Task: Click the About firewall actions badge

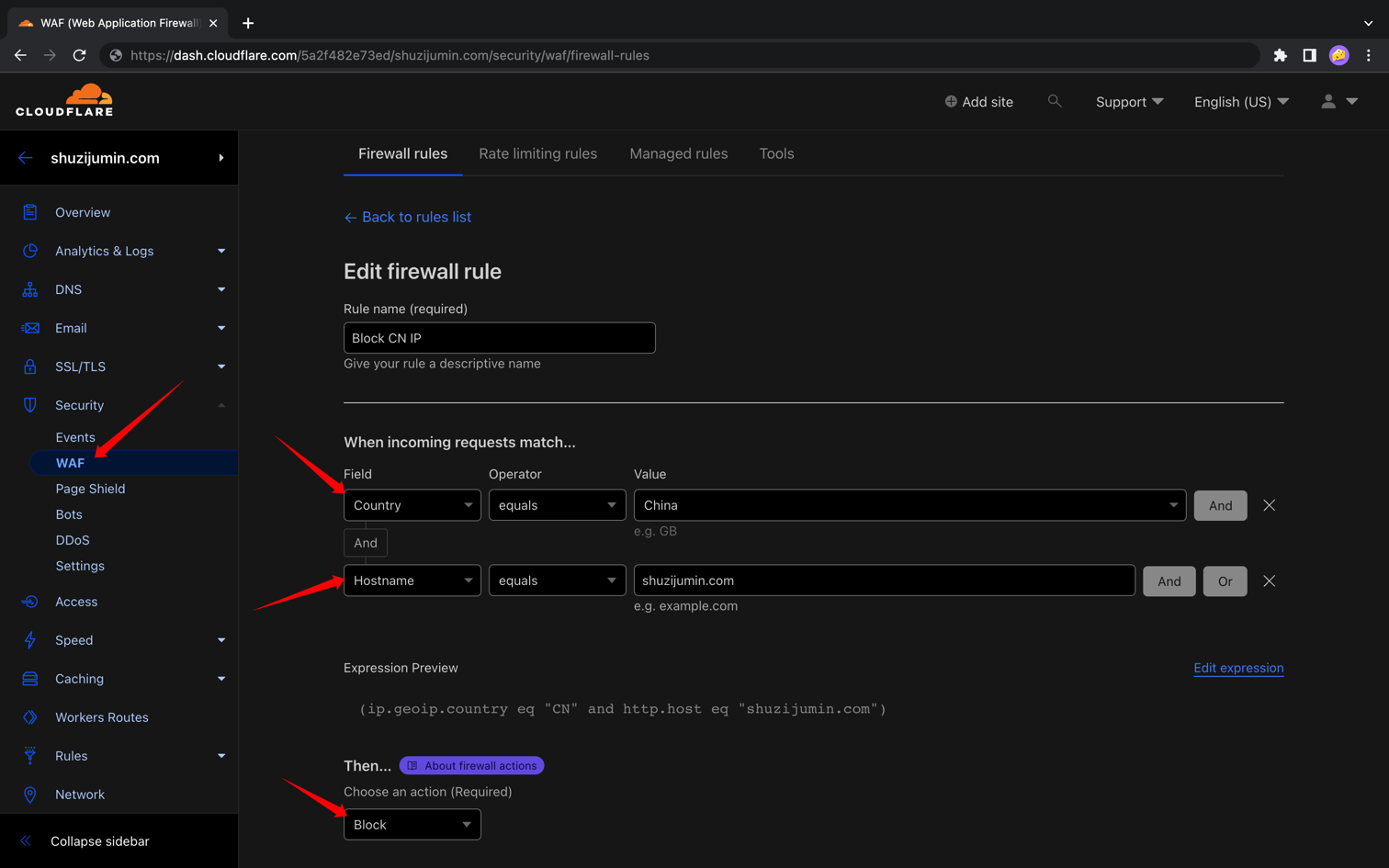Action: tap(472, 765)
